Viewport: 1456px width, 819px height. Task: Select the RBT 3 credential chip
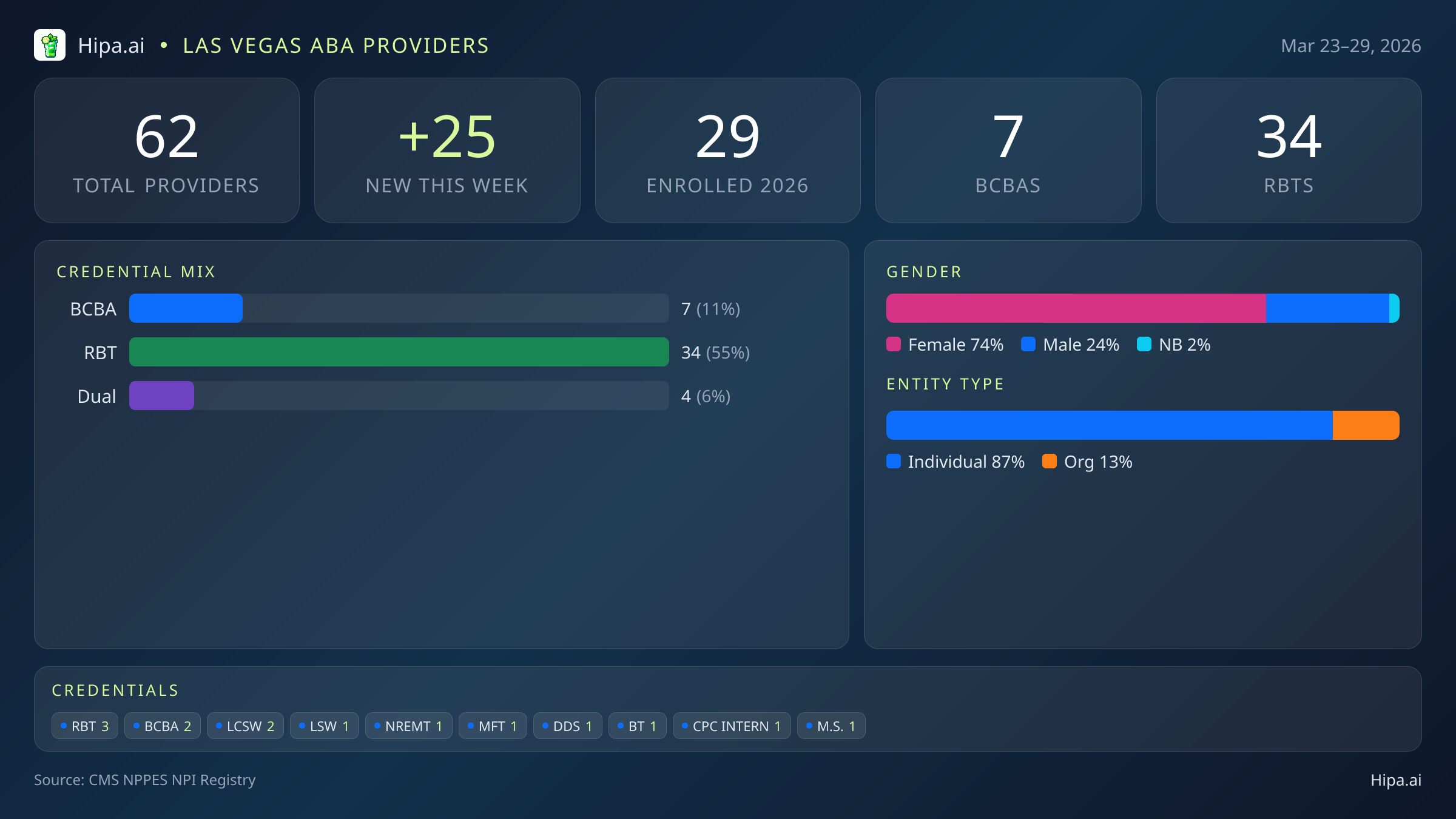pyautogui.click(x=85, y=726)
